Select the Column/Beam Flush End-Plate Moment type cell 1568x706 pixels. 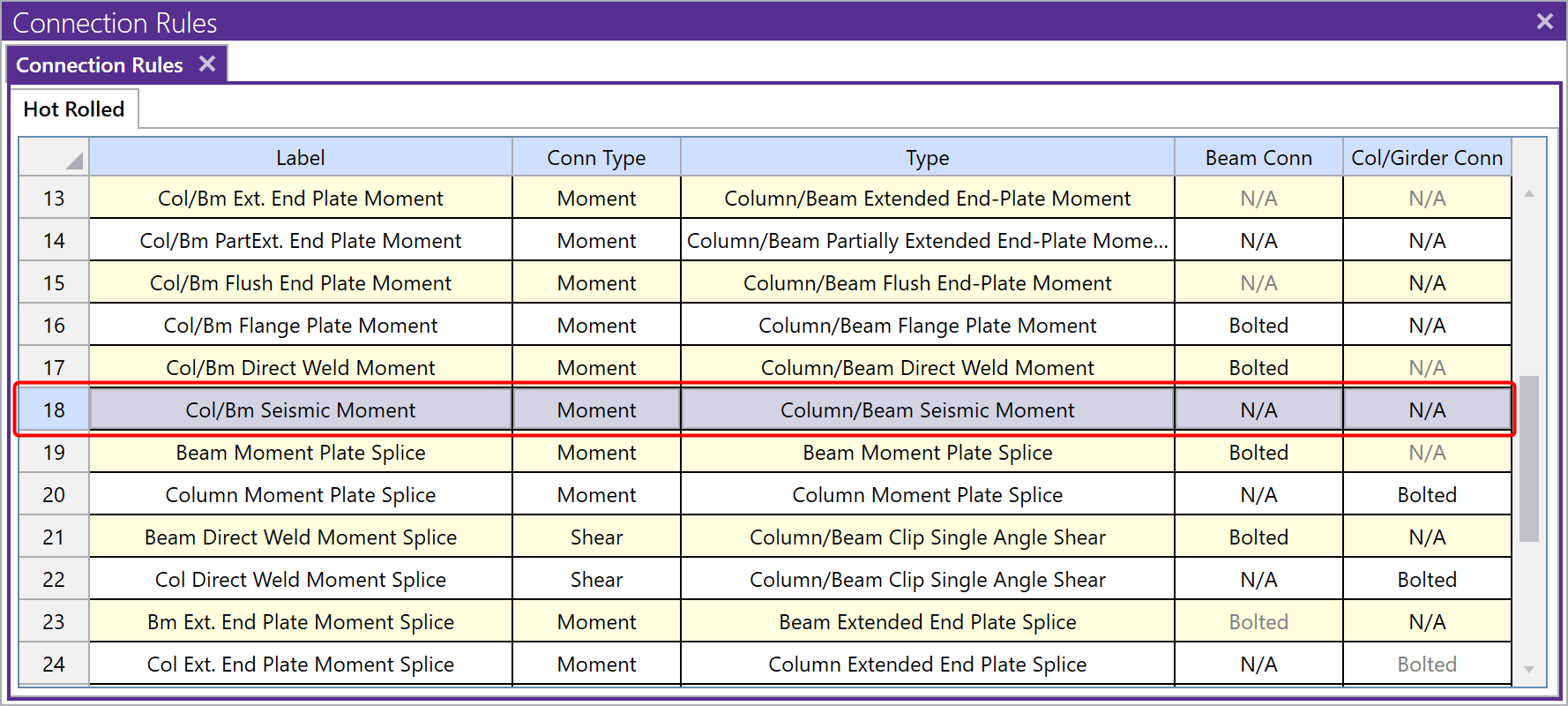(927, 283)
